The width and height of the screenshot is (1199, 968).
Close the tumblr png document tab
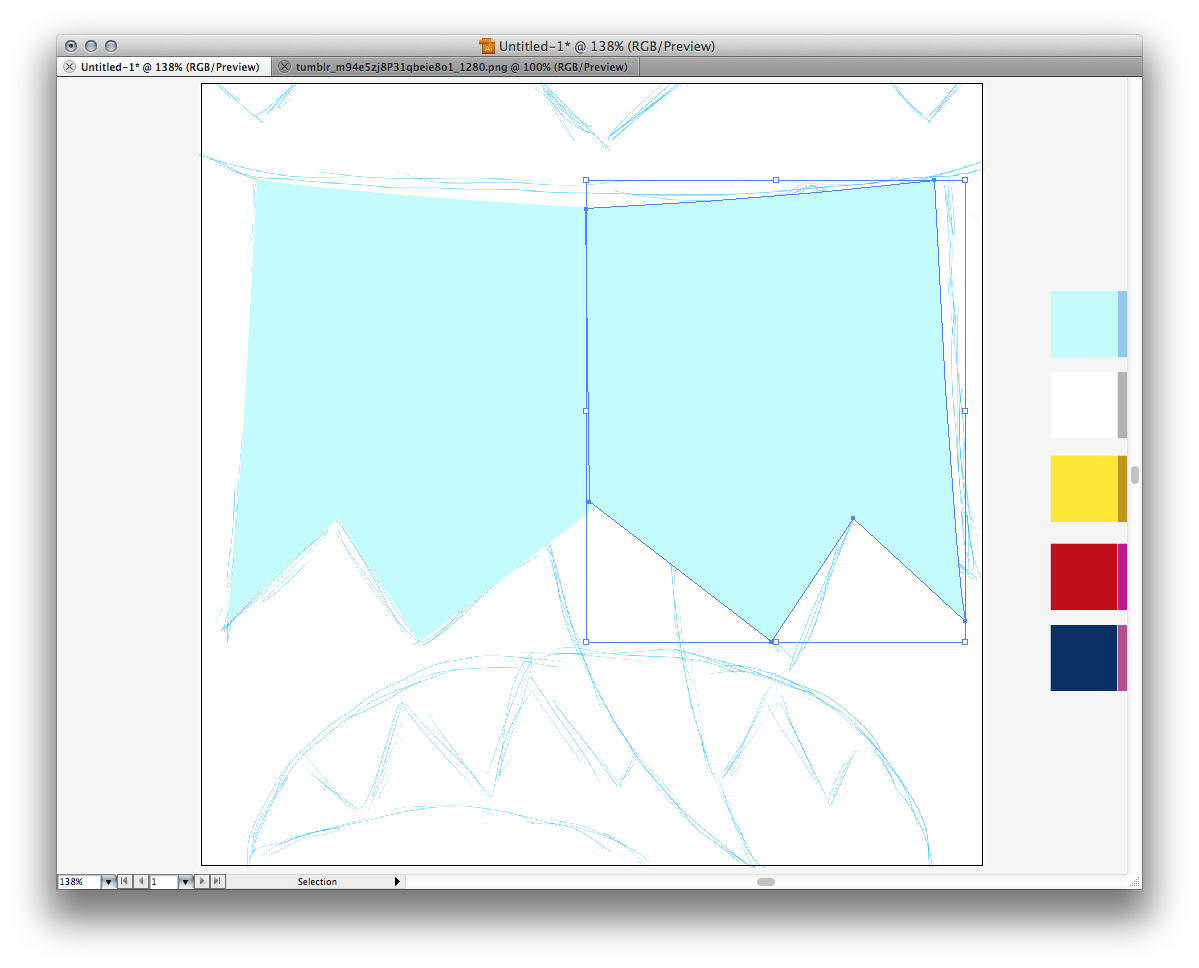[x=284, y=67]
